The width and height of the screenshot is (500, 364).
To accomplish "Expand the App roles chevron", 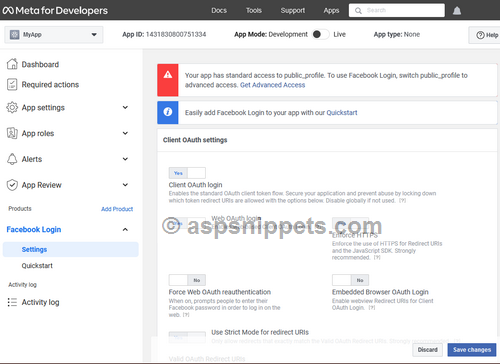I will [125, 133].
